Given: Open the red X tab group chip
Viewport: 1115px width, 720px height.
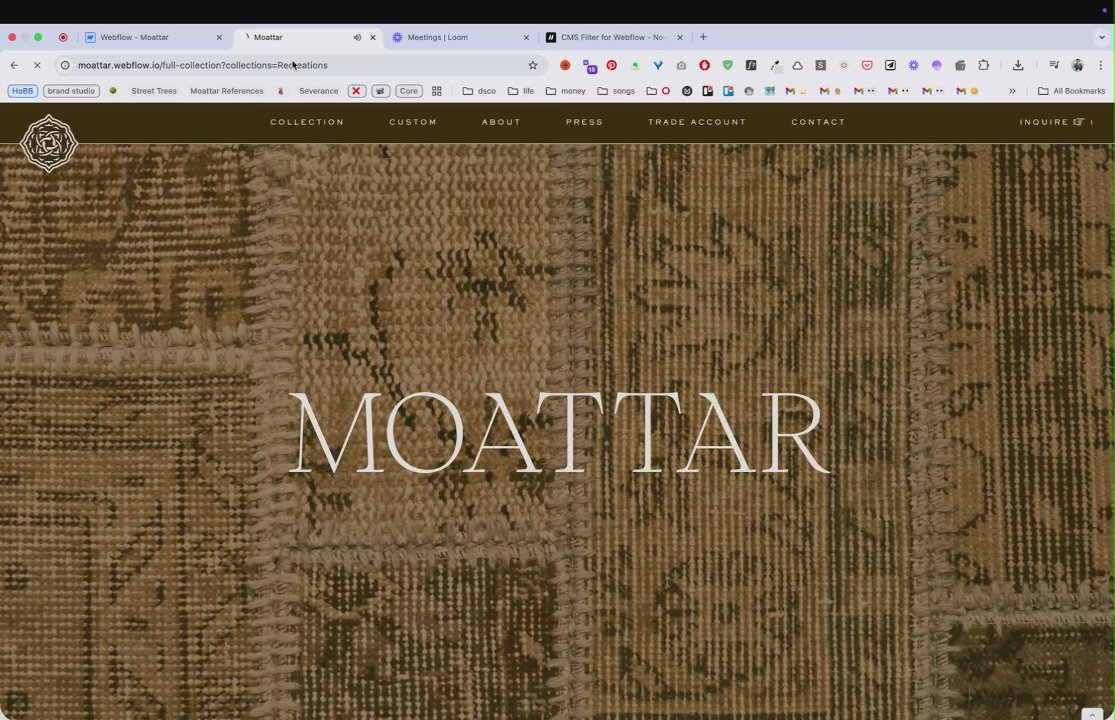Looking at the screenshot, I should (x=356, y=91).
